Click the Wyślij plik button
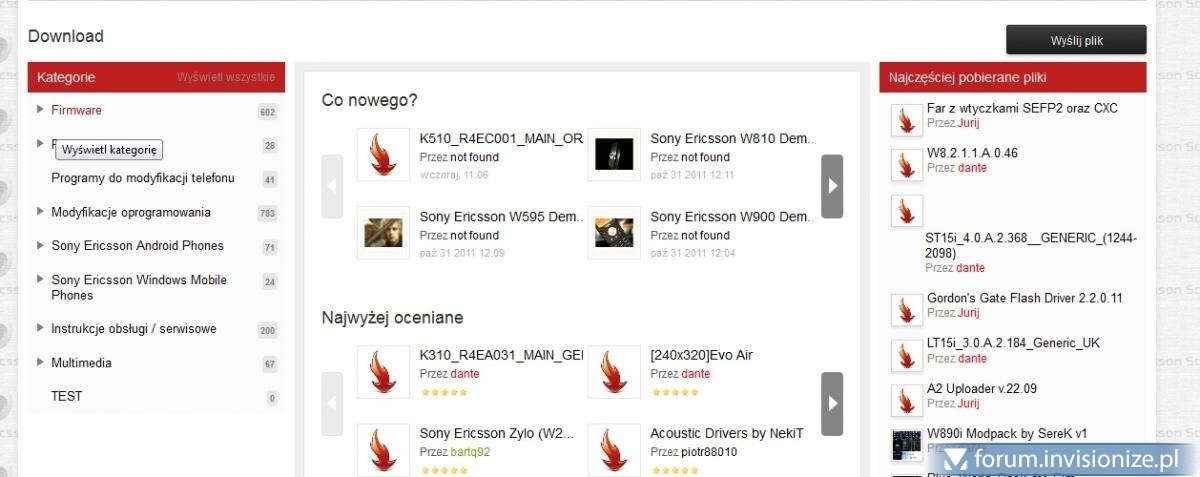 [x=1076, y=40]
